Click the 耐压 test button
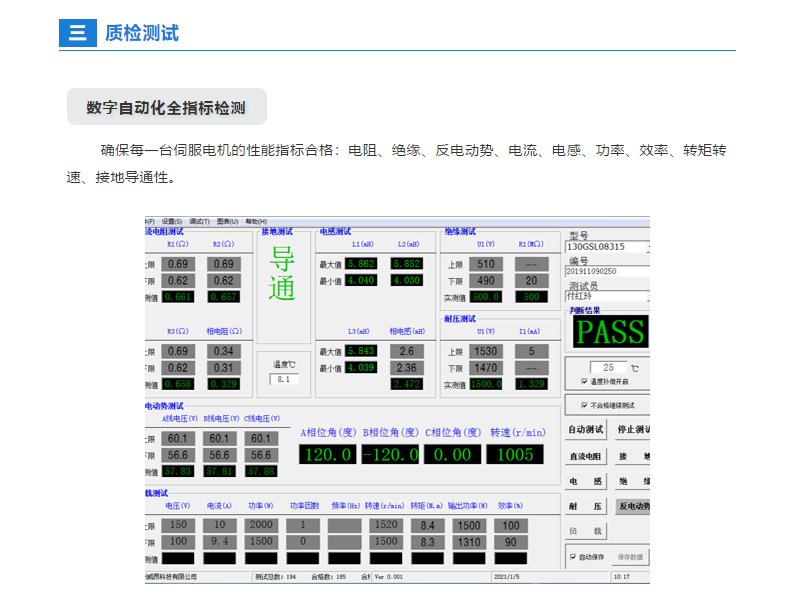 point(586,507)
